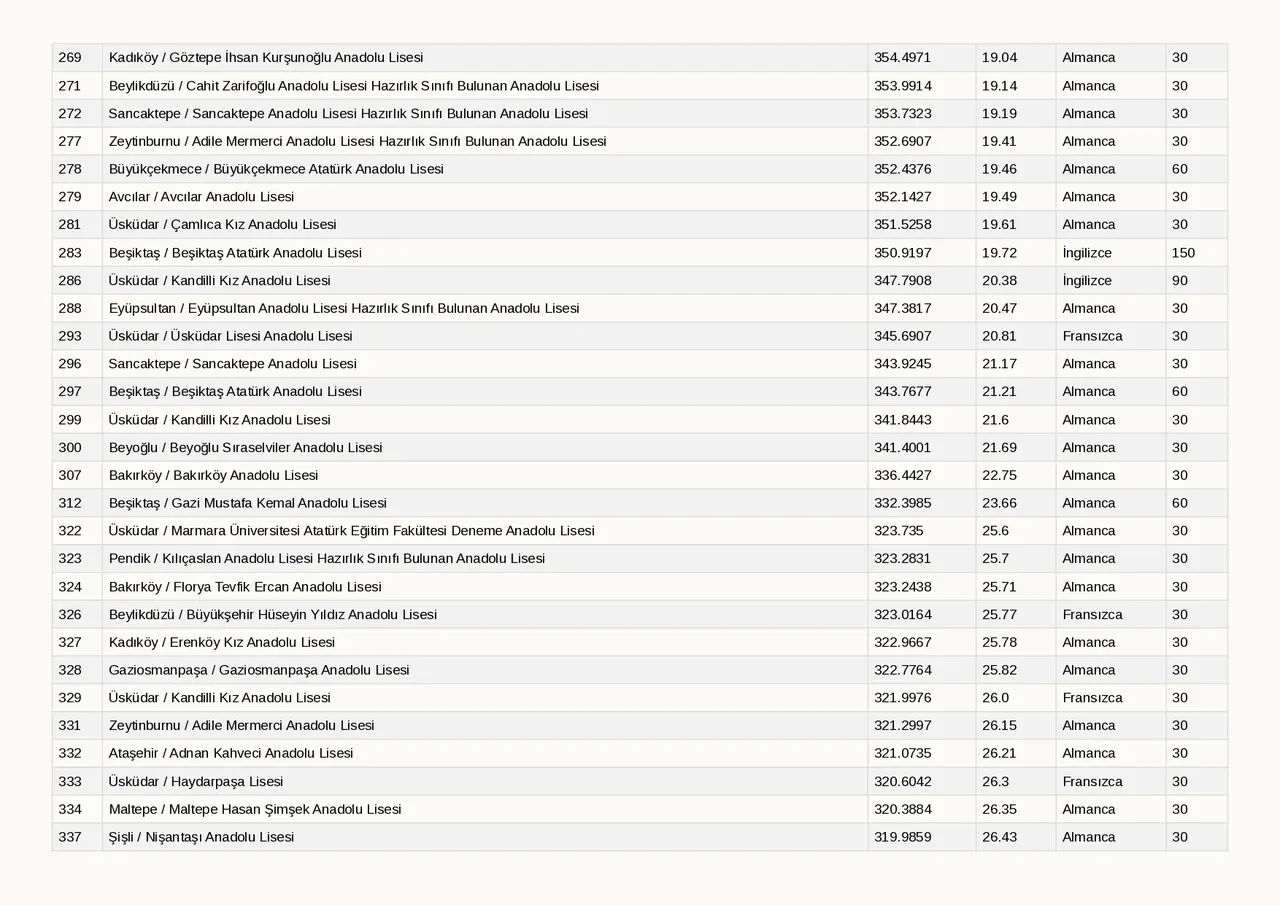Select Marmara Üniversitesi Atatürk Eğitim Fakültesi row
This screenshot has width=1280, height=905.
tap(640, 531)
